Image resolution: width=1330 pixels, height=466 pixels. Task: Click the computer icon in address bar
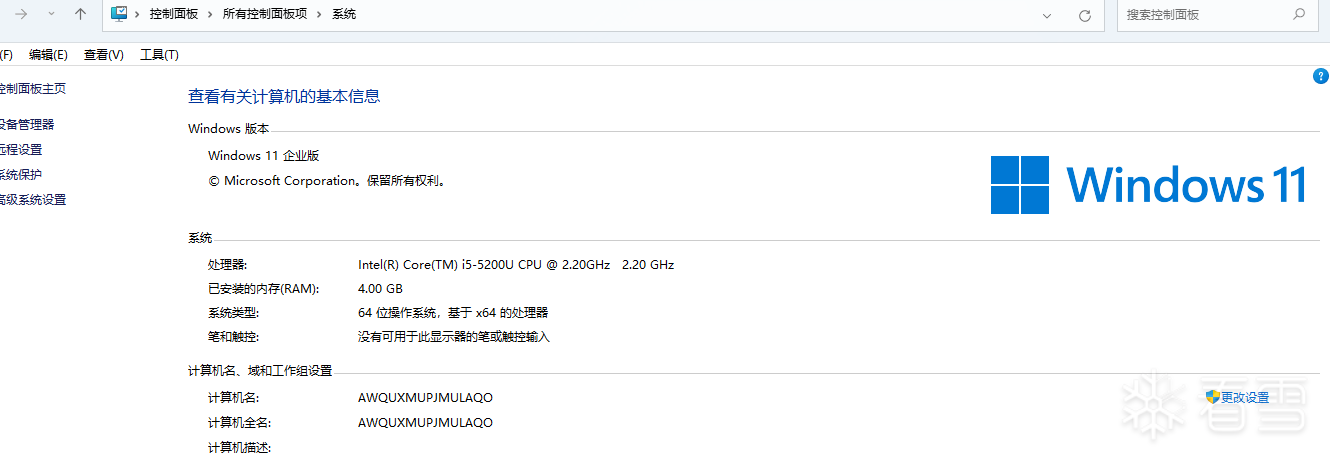(x=119, y=14)
